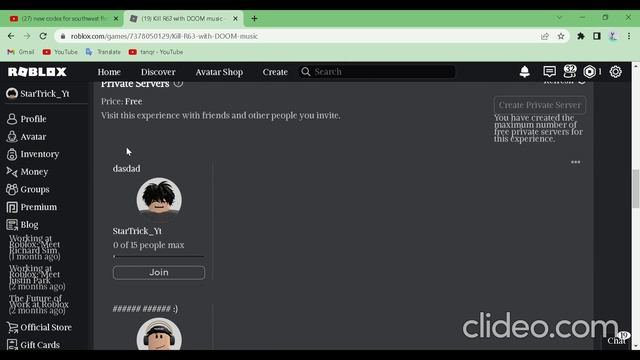The height and width of the screenshot is (360, 640).
Task: Go to the Avatar Shop menu item
Action: (x=219, y=72)
